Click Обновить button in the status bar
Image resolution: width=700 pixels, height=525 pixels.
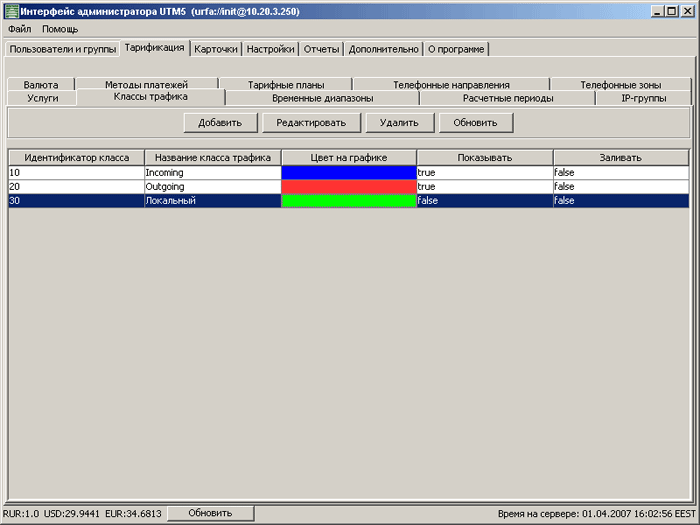tap(210, 513)
